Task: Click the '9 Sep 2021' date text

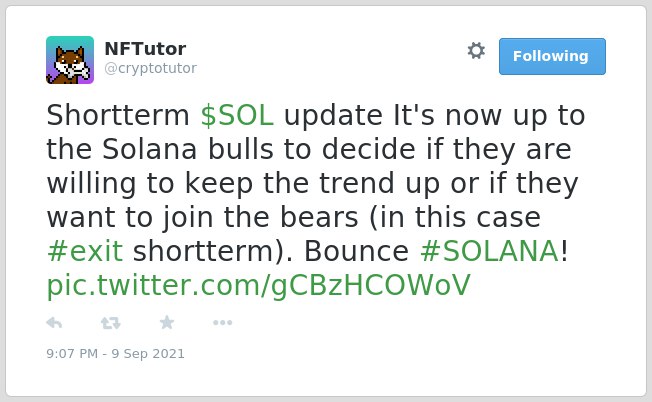Action: (x=148, y=354)
